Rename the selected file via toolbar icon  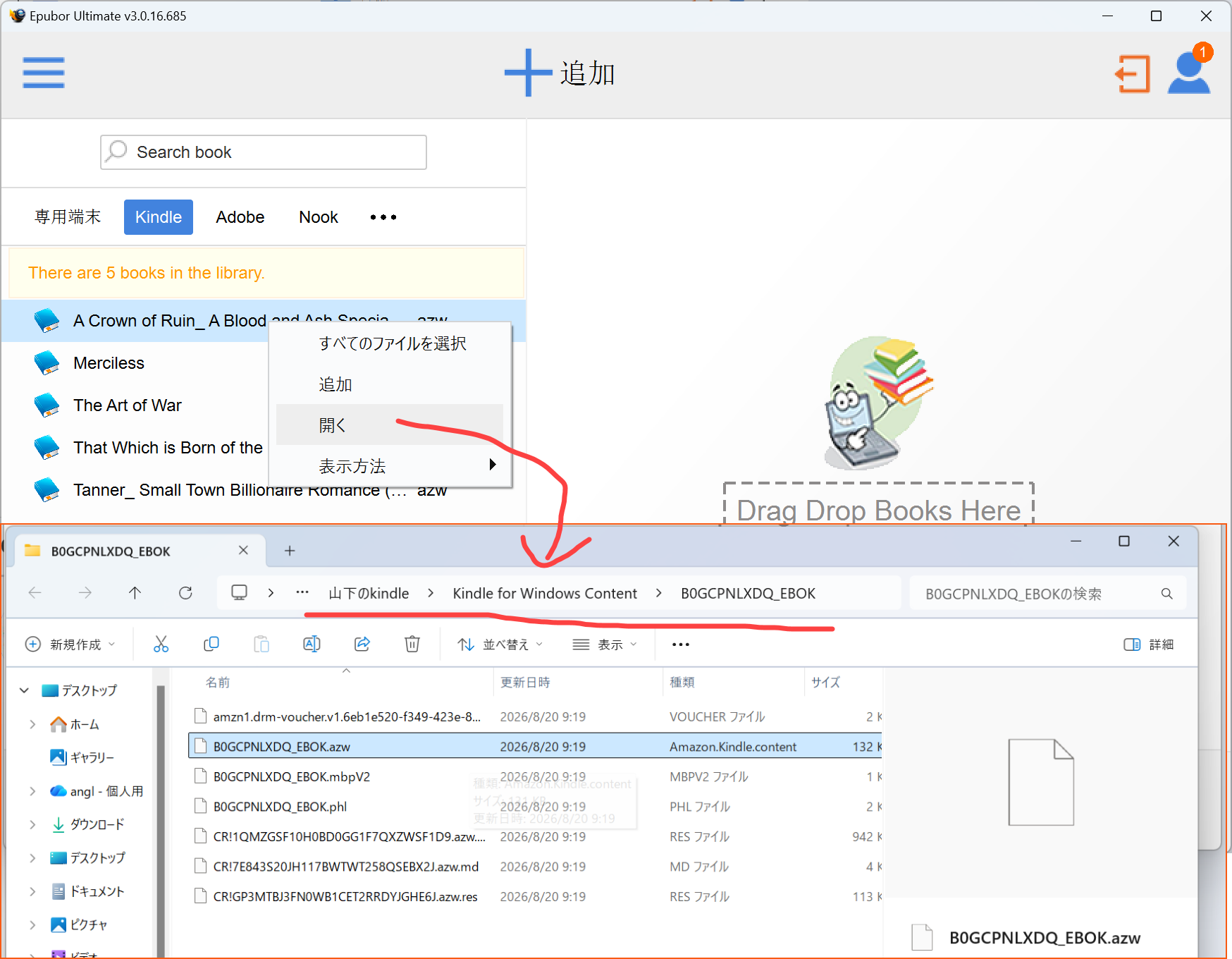point(312,644)
